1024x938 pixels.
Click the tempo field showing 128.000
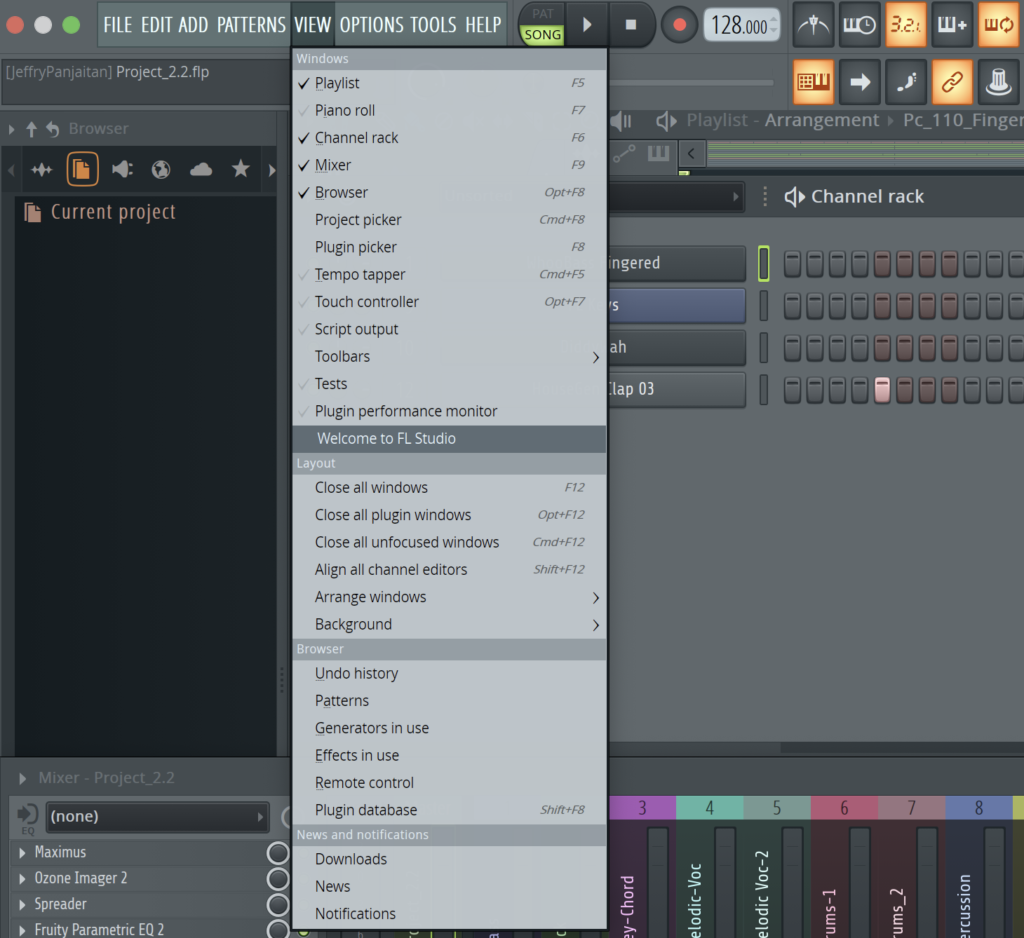740,26
